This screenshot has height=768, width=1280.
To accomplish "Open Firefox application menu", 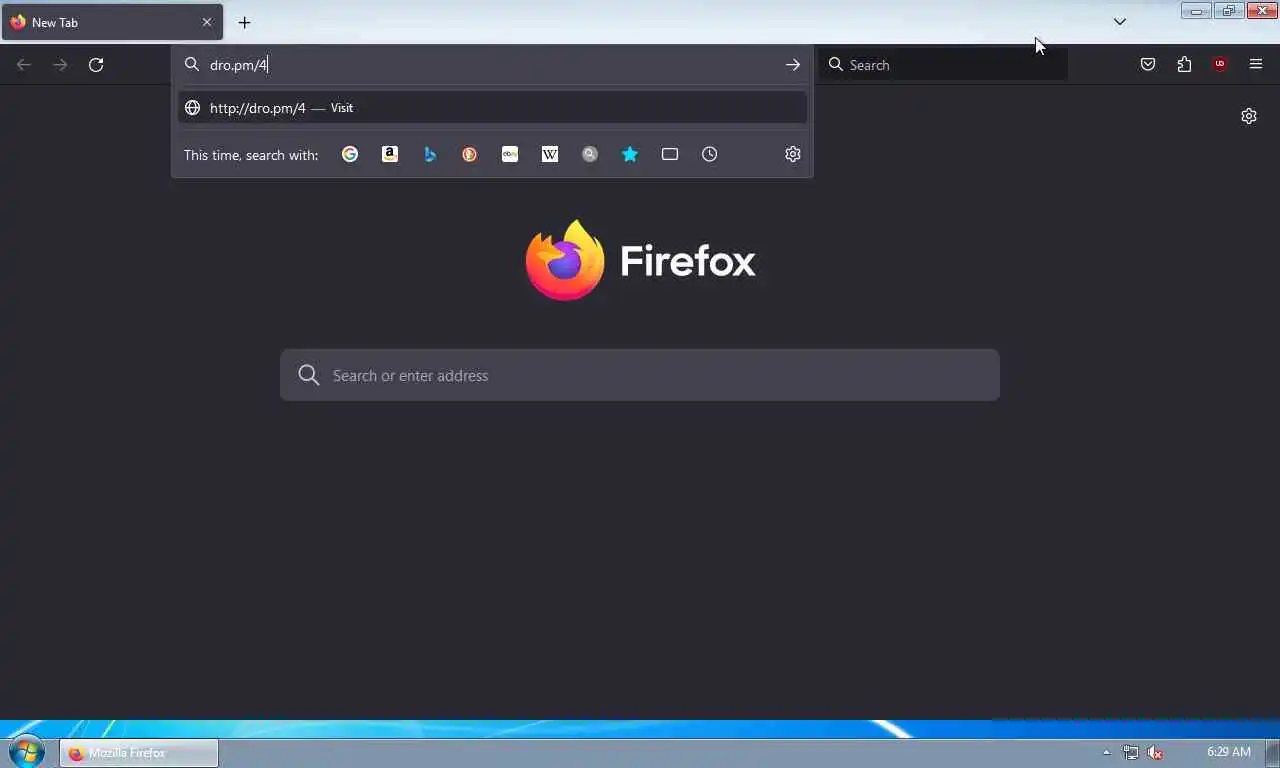I will (1256, 65).
